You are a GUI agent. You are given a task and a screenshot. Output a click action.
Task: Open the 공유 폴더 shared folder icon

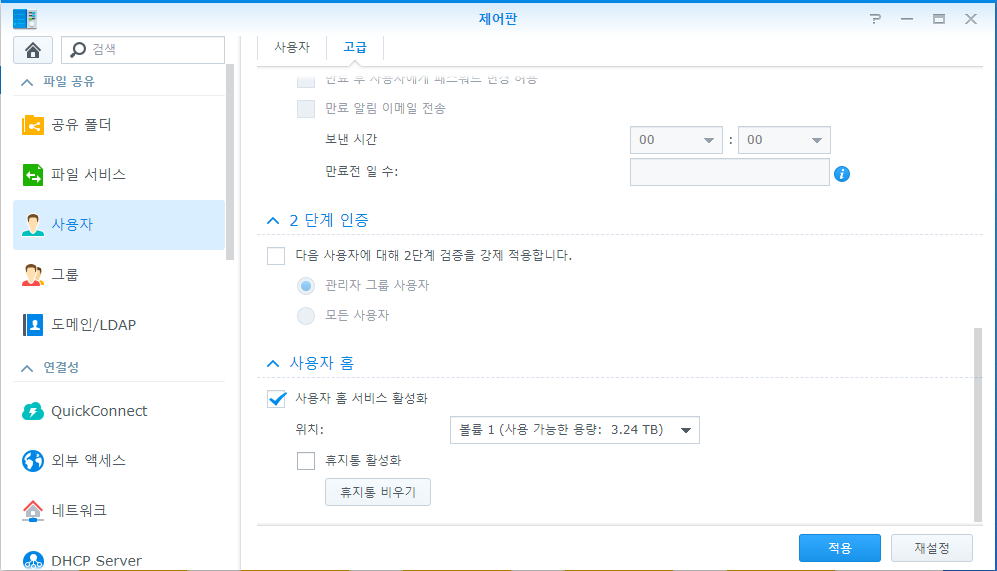point(32,125)
